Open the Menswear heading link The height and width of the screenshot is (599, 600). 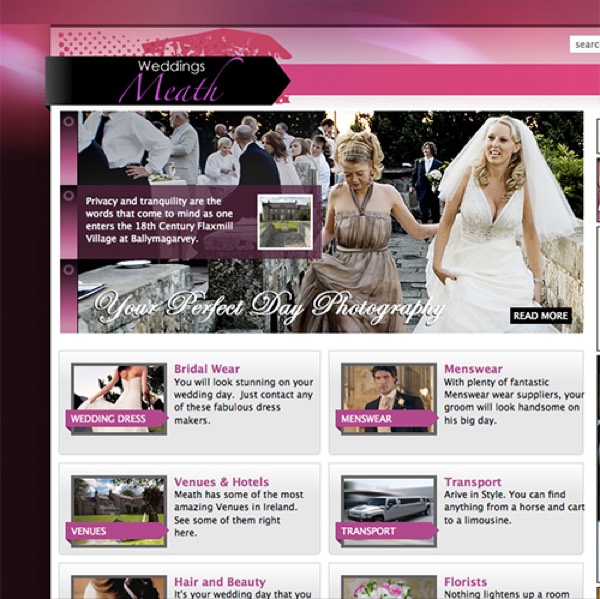click(x=473, y=369)
